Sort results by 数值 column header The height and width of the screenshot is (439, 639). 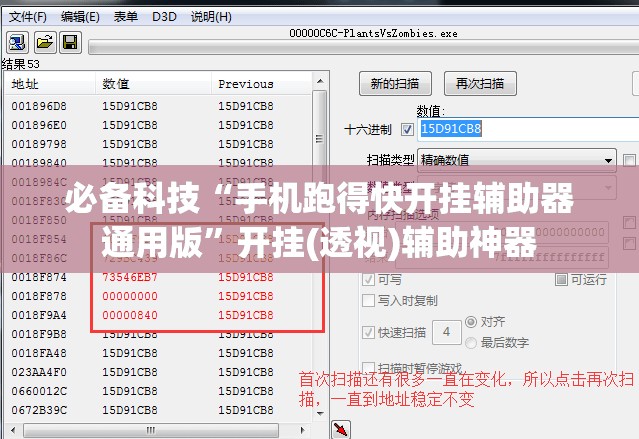click(x=154, y=84)
